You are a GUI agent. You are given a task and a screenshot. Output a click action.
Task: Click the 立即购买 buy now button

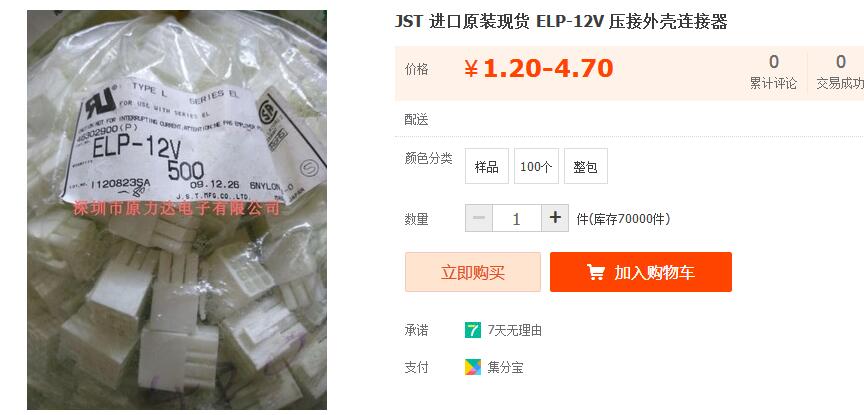pos(473,272)
